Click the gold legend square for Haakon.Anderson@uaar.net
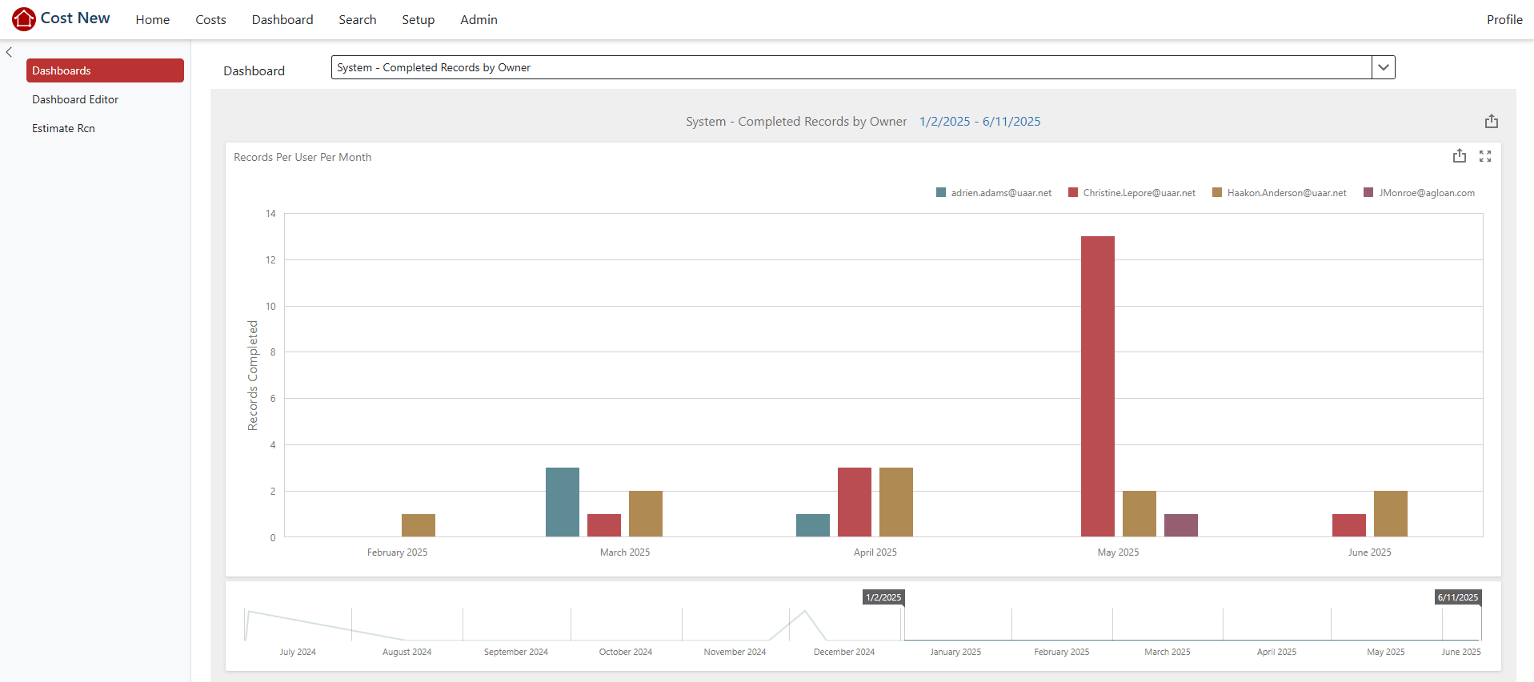The image size is (1534, 682). pos(1215,192)
